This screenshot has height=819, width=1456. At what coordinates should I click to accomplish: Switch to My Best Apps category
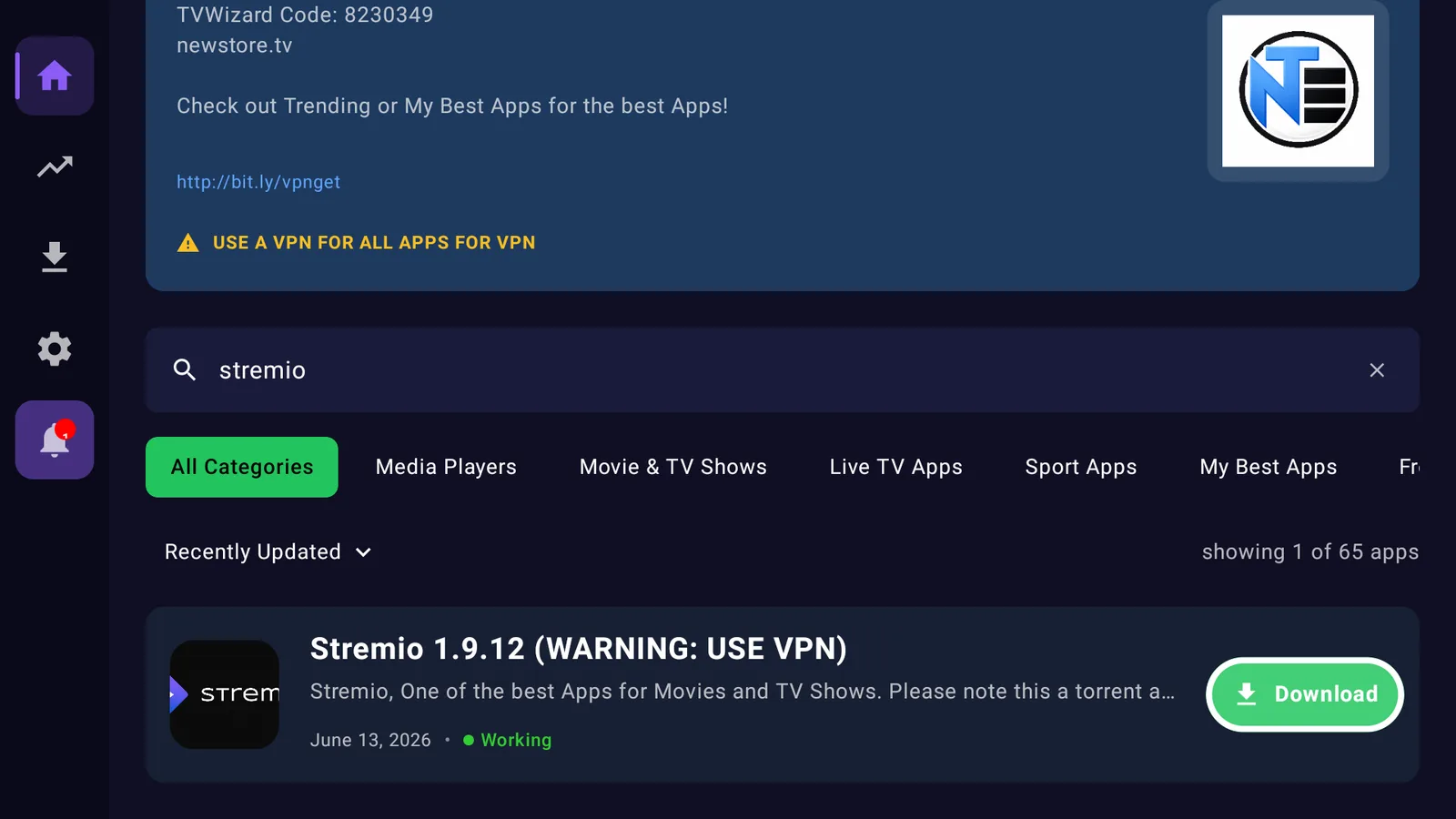[1269, 467]
